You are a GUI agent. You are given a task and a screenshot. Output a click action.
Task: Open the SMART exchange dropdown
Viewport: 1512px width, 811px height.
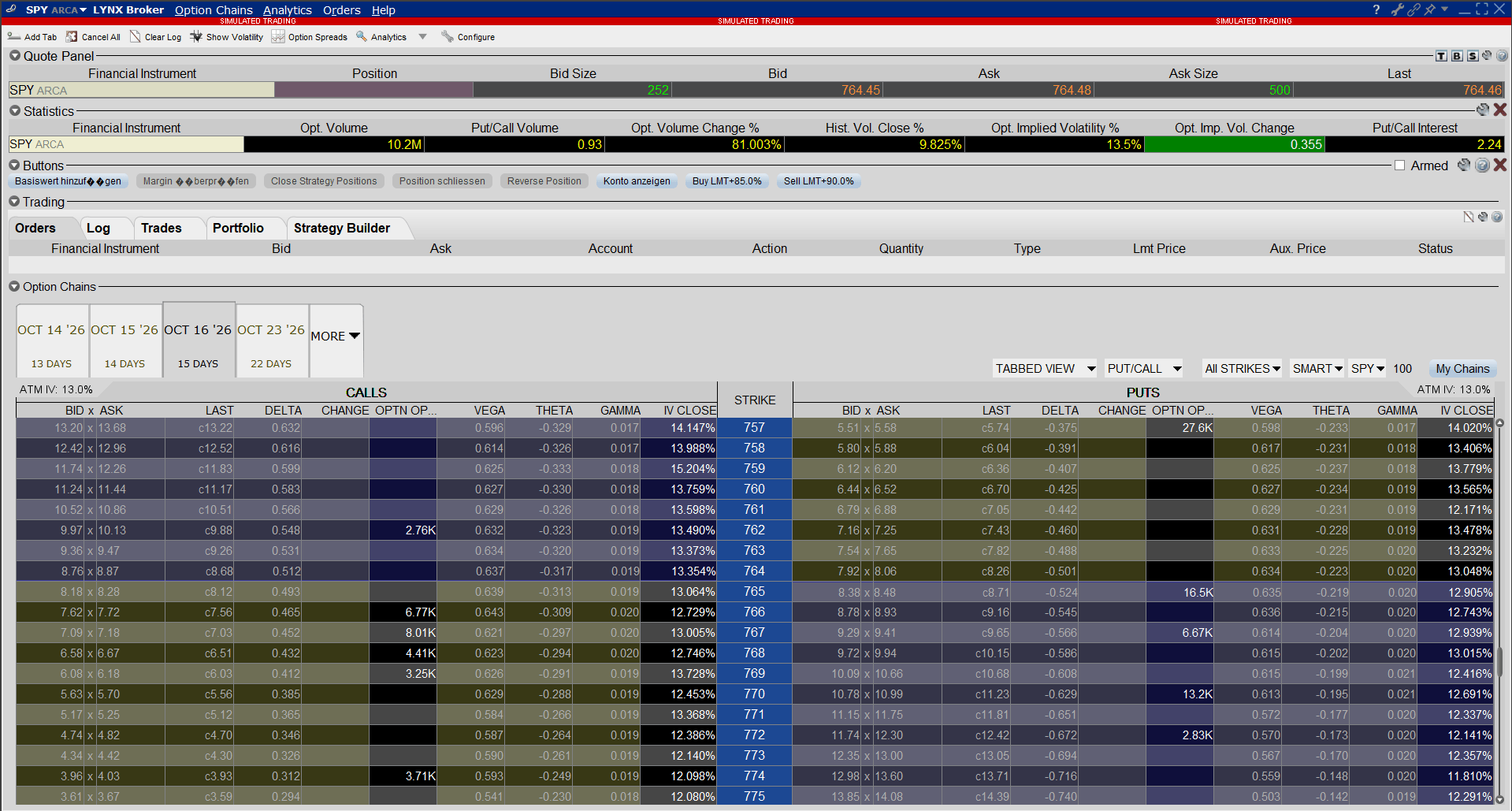[1317, 368]
